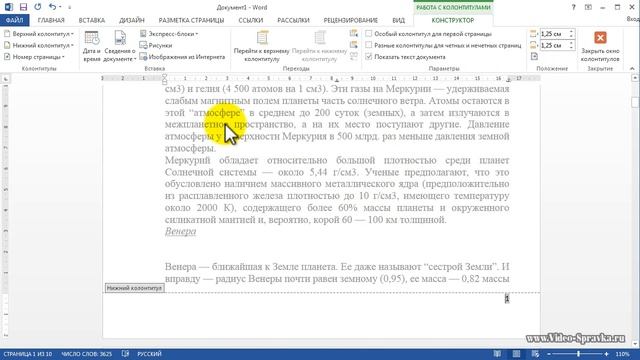The height and width of the screenshot is (360, 640).
Task: Collapse the ribbon with the arrow
Action: (x=632, y=69)
